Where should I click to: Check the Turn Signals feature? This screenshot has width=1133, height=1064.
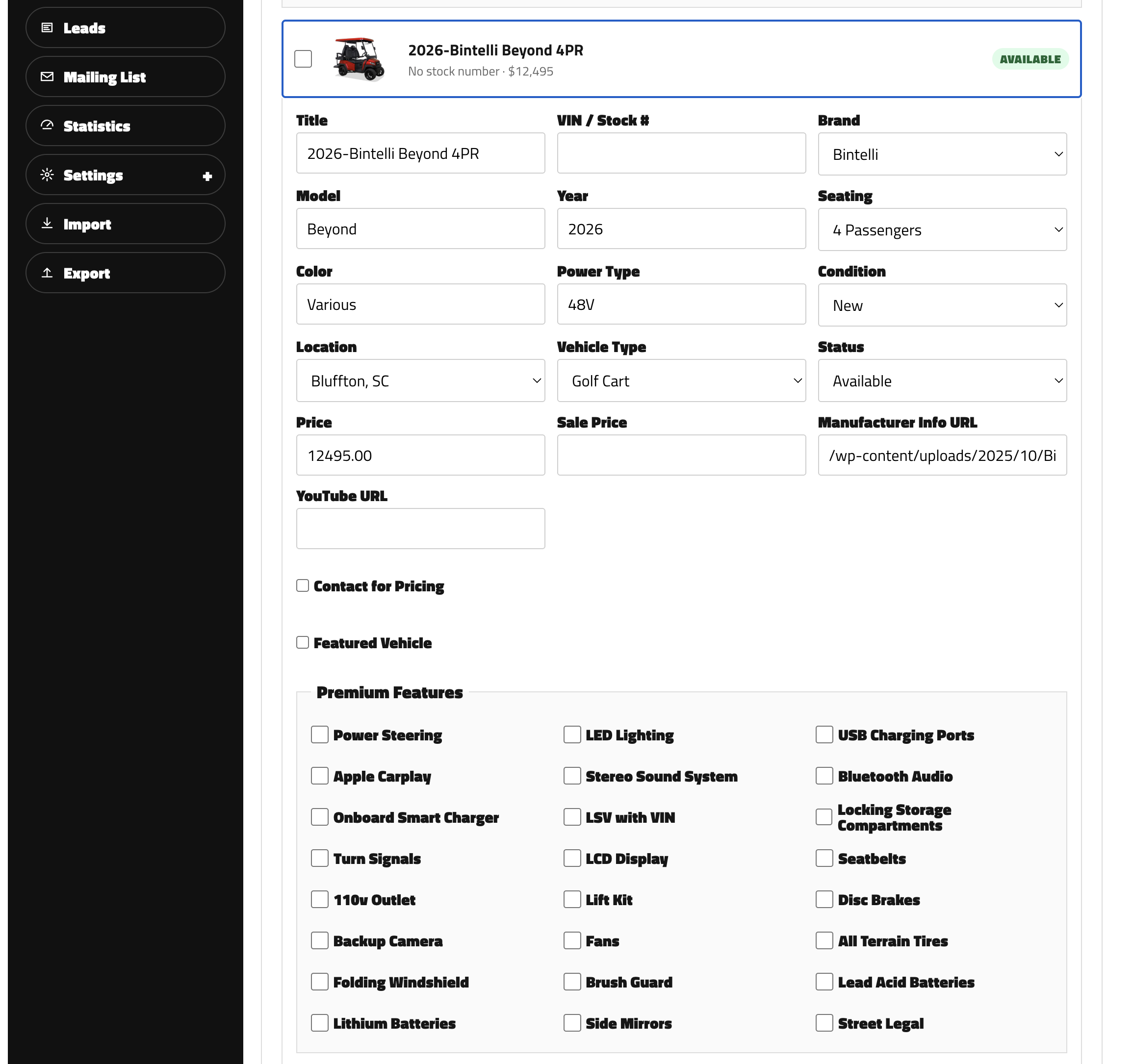(320, 859)
